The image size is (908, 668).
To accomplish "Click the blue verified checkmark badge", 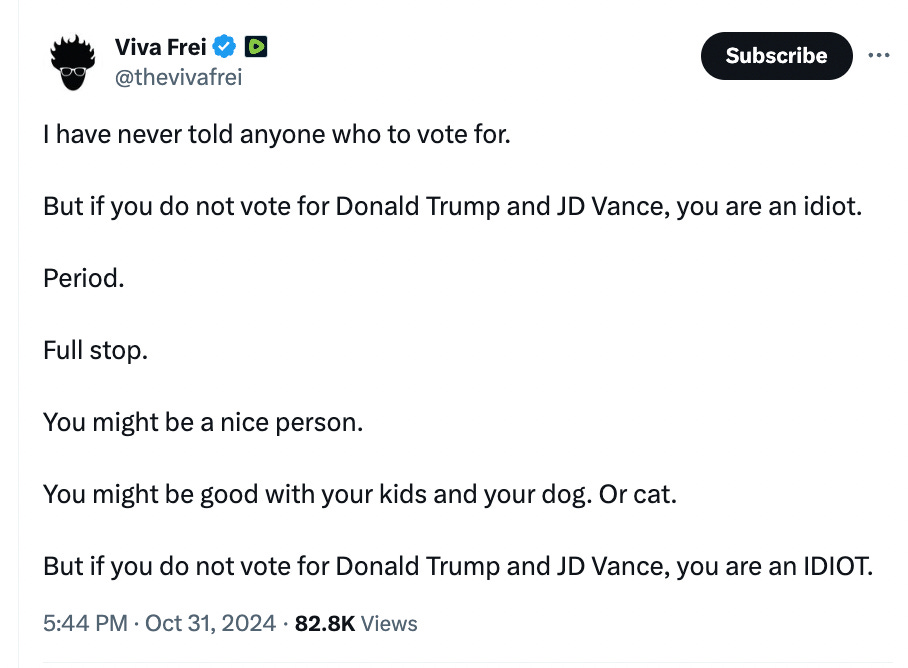I will (x=224, y=46).
